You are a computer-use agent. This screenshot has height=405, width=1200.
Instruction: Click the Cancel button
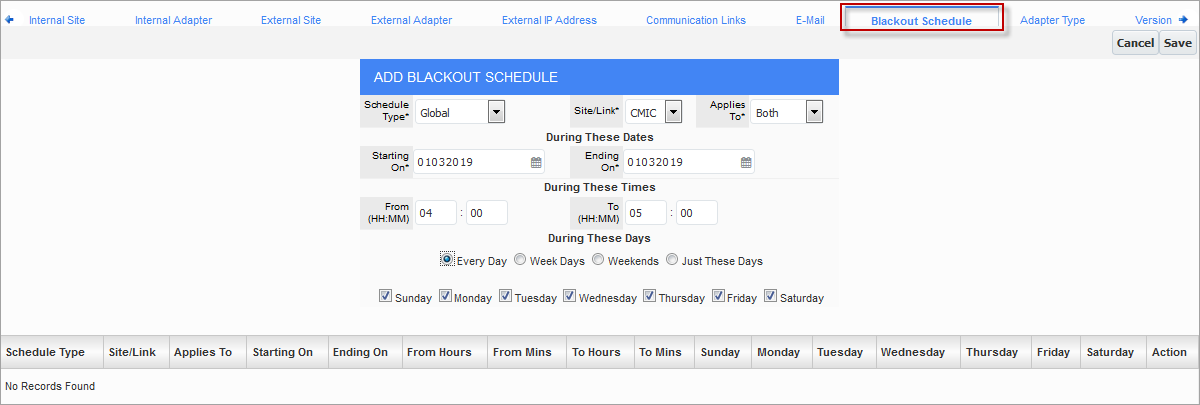point(1135,43)
